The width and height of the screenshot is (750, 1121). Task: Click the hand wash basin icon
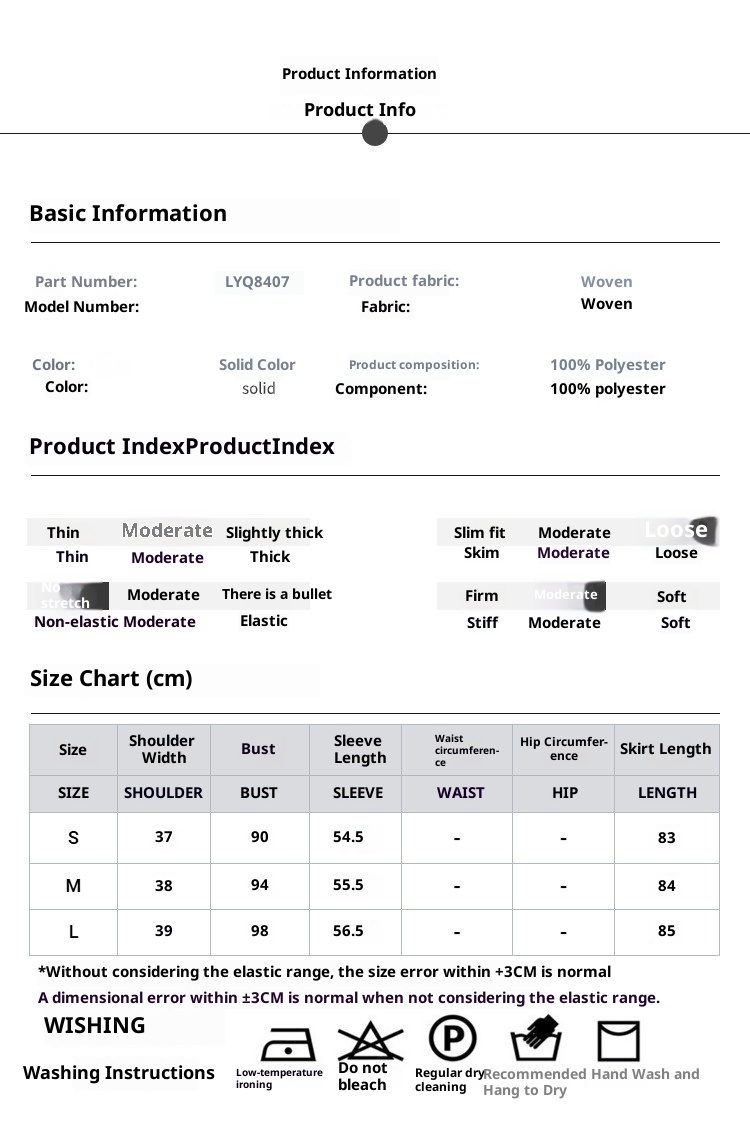pos(536,1040)
